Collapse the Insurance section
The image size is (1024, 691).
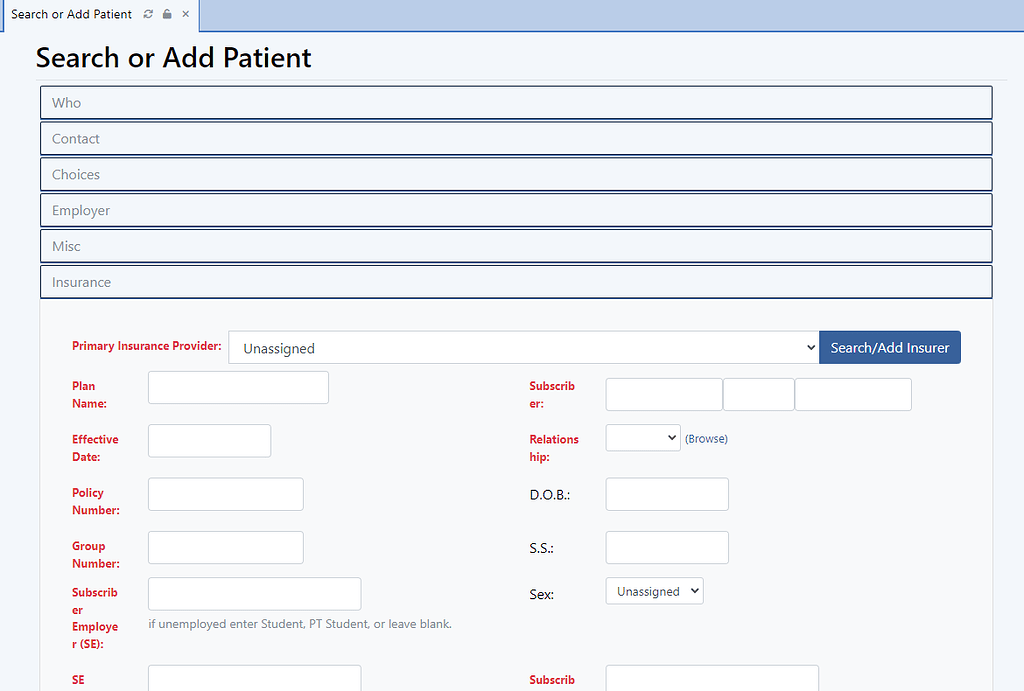pos(516,282)
